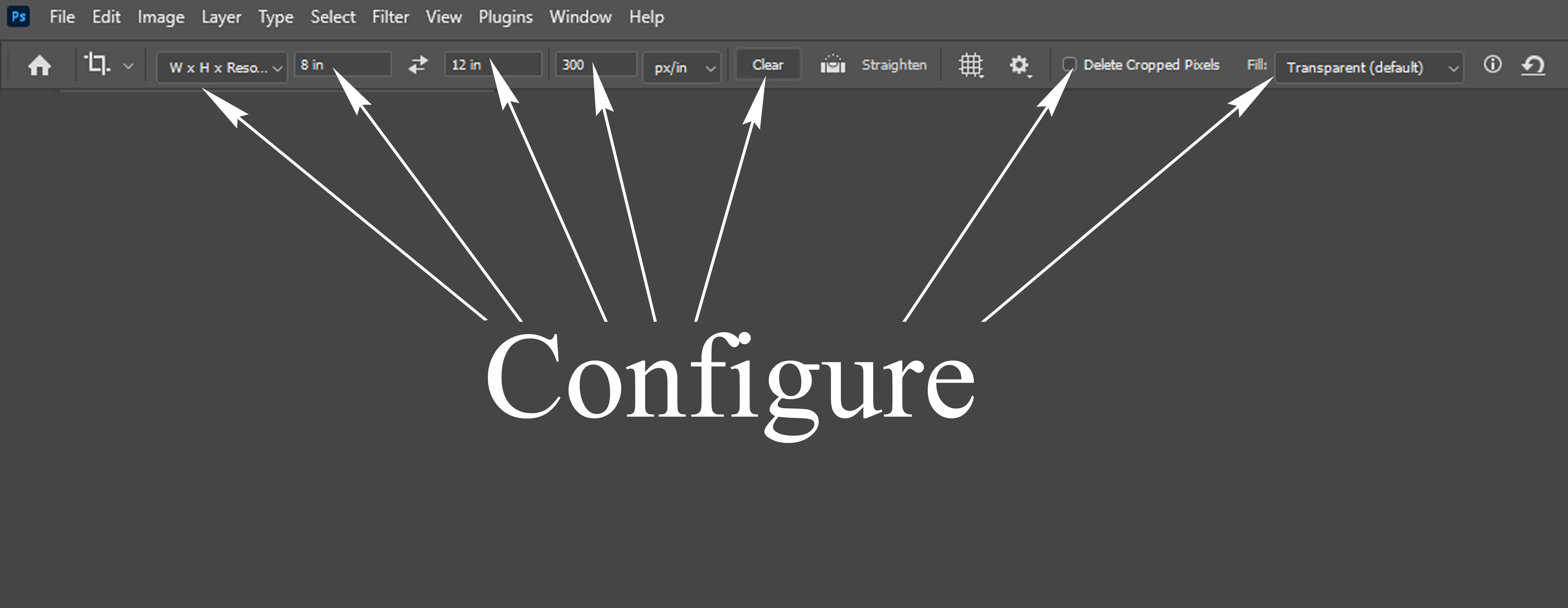The image size is (1568, 608).
Task: Open the Fill Transparent (default) dropdown
Action: (1368, 67)
